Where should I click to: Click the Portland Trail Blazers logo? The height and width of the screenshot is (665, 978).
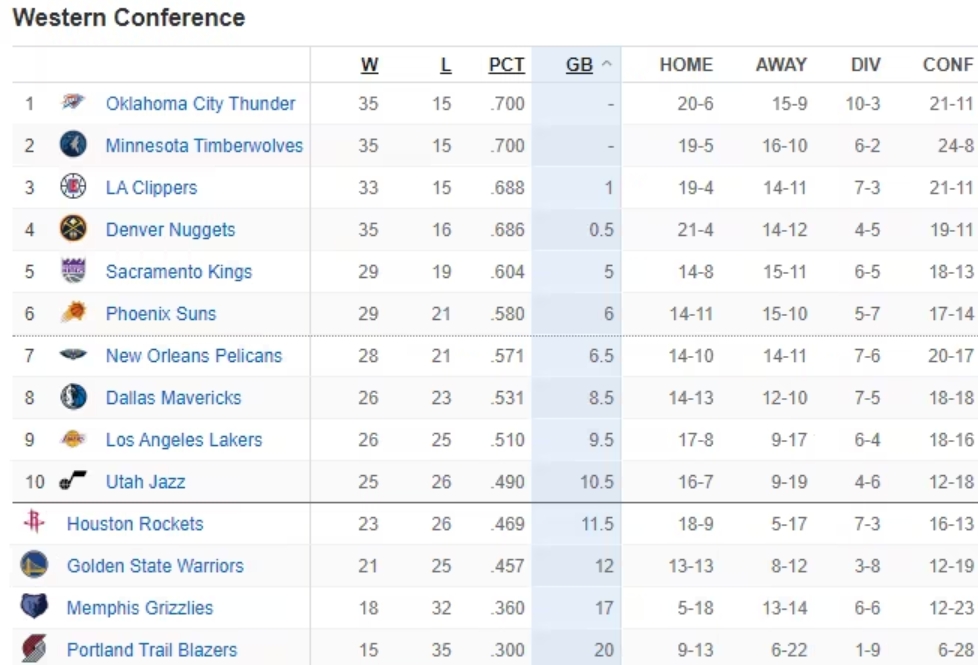pos(34,649)
